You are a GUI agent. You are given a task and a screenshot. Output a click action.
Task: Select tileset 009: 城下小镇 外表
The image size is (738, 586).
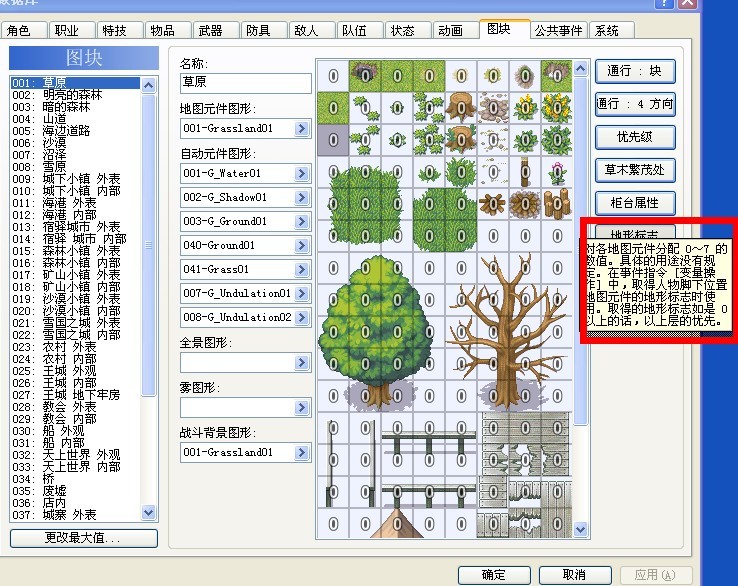pyautogui.click(x=75, y=179)
